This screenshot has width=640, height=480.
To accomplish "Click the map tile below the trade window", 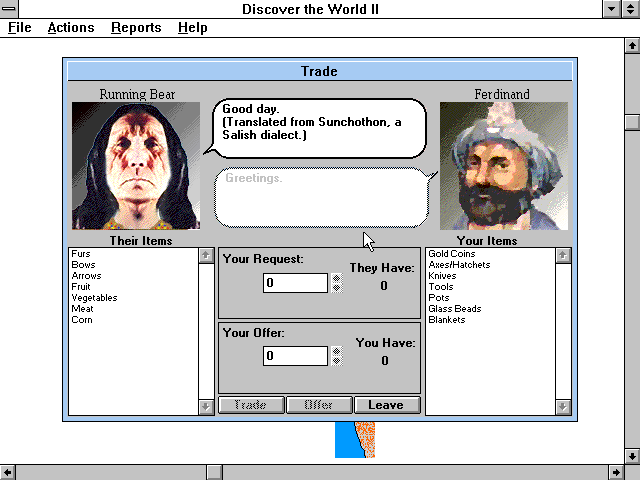I will (355, 440).
